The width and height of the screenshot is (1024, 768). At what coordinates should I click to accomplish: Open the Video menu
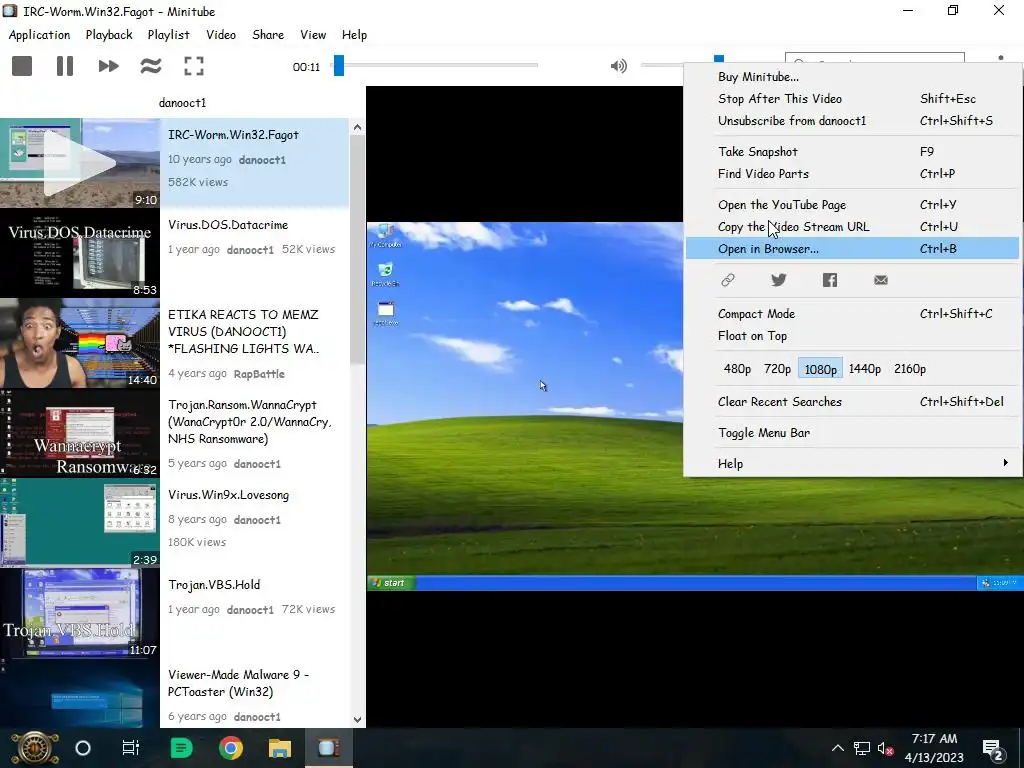[x=221, y=35]
